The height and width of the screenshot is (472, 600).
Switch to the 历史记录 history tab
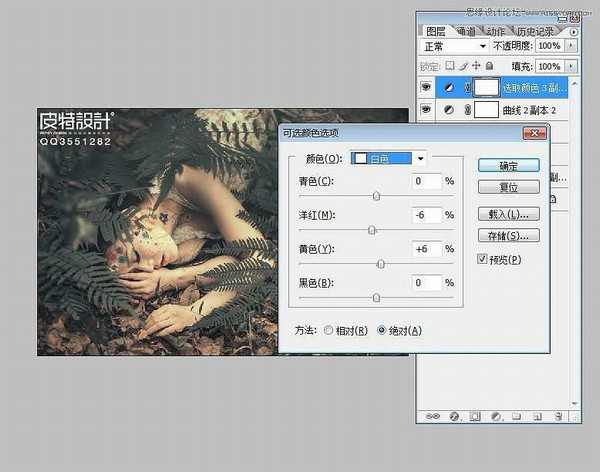click(539, 30)
